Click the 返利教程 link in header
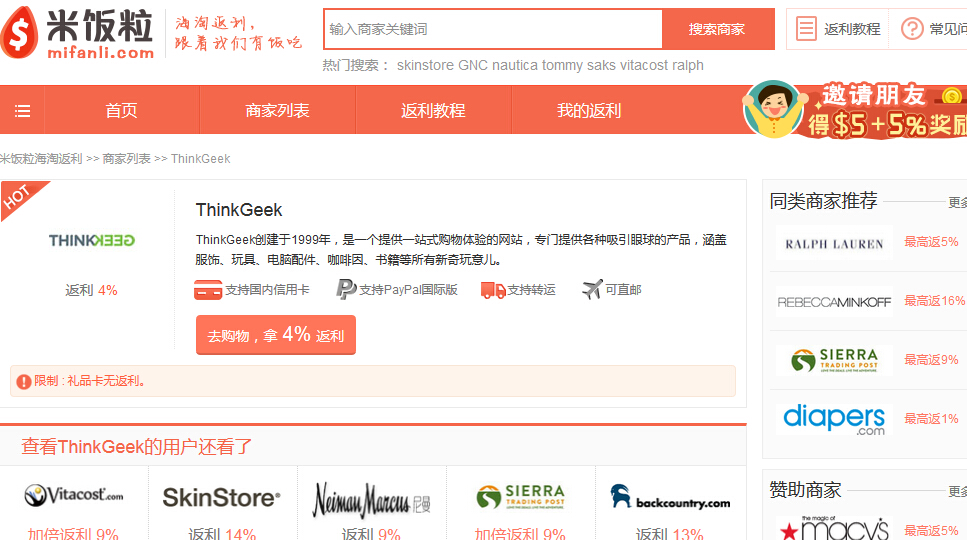The image size is (967, 540). pyautogui.click(x=852, y=29)
